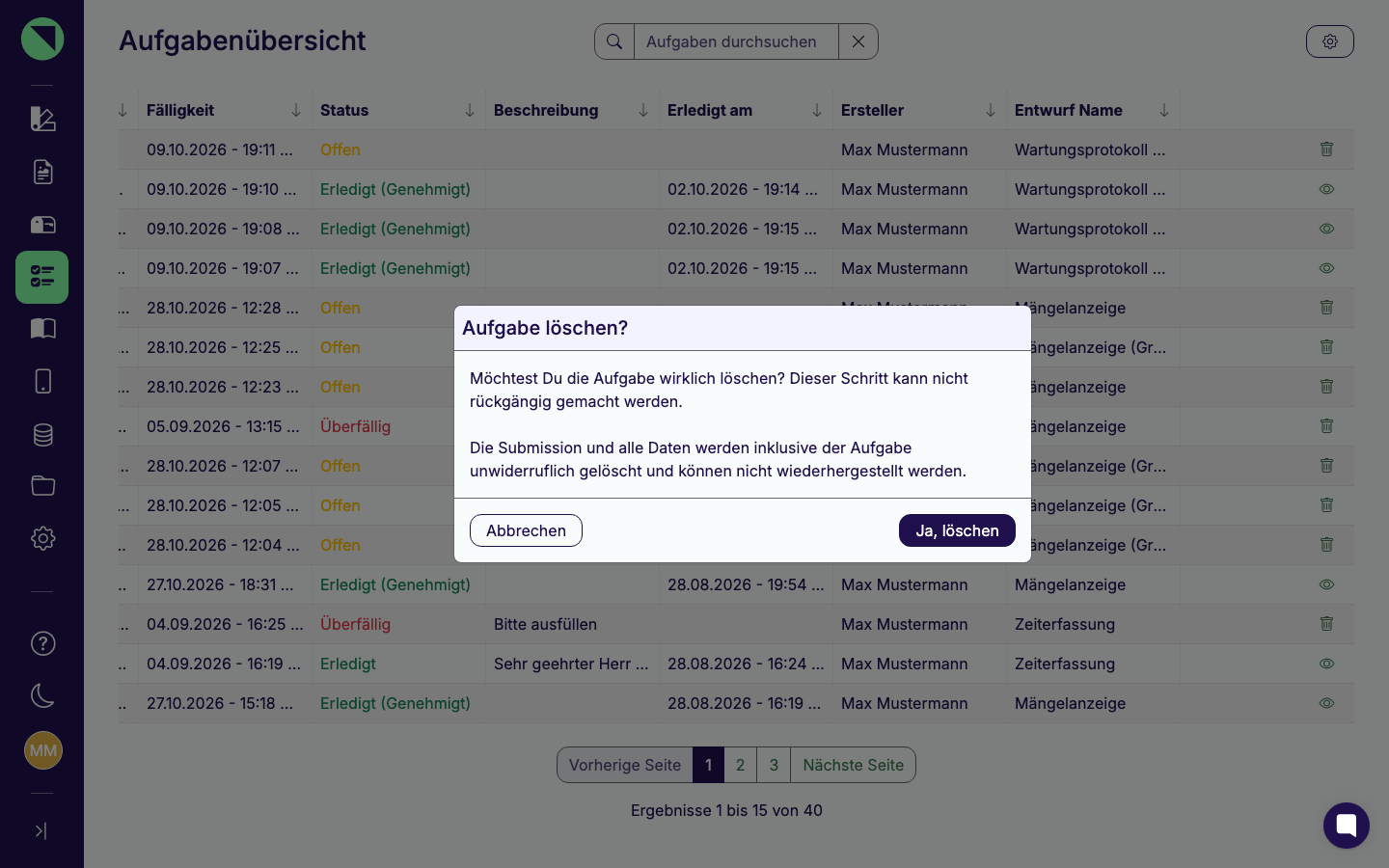
Task: Sort by "Erledigt am" column arrow
Action: 817,110
